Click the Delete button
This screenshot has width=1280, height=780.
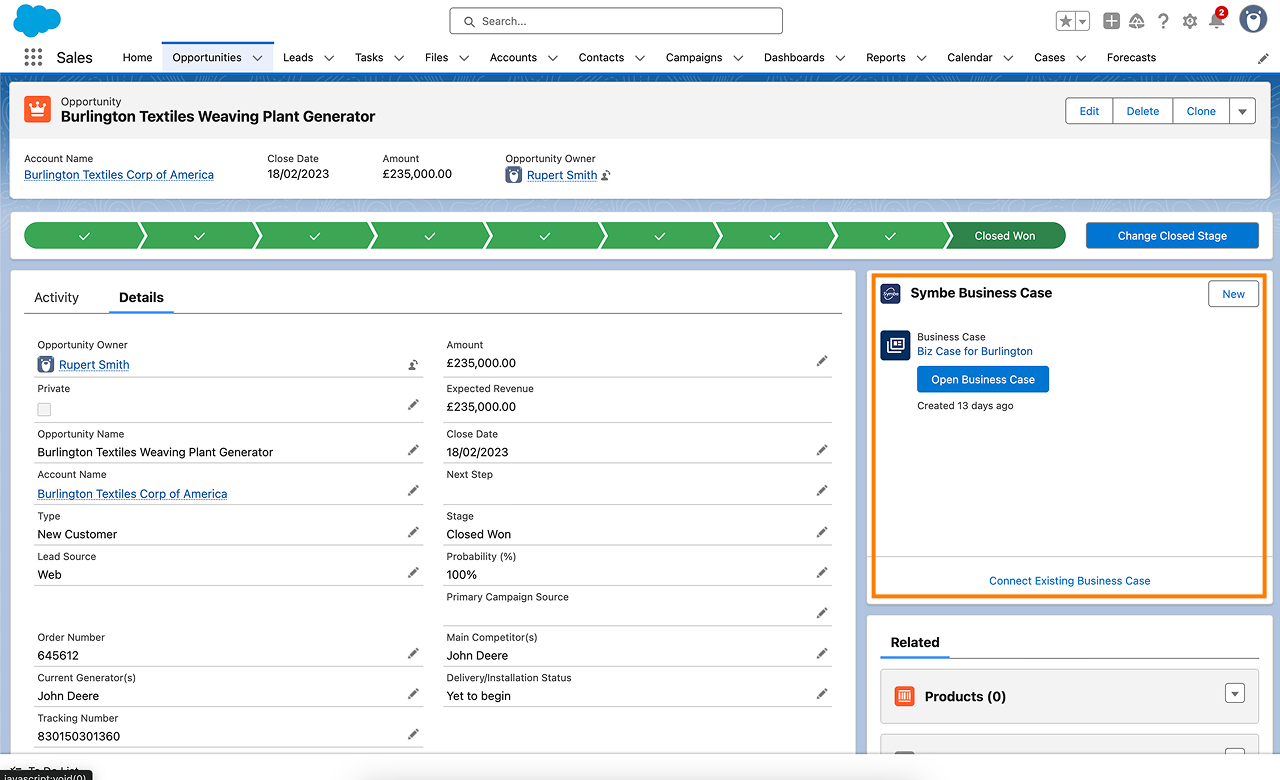(x=1143, y=111)
